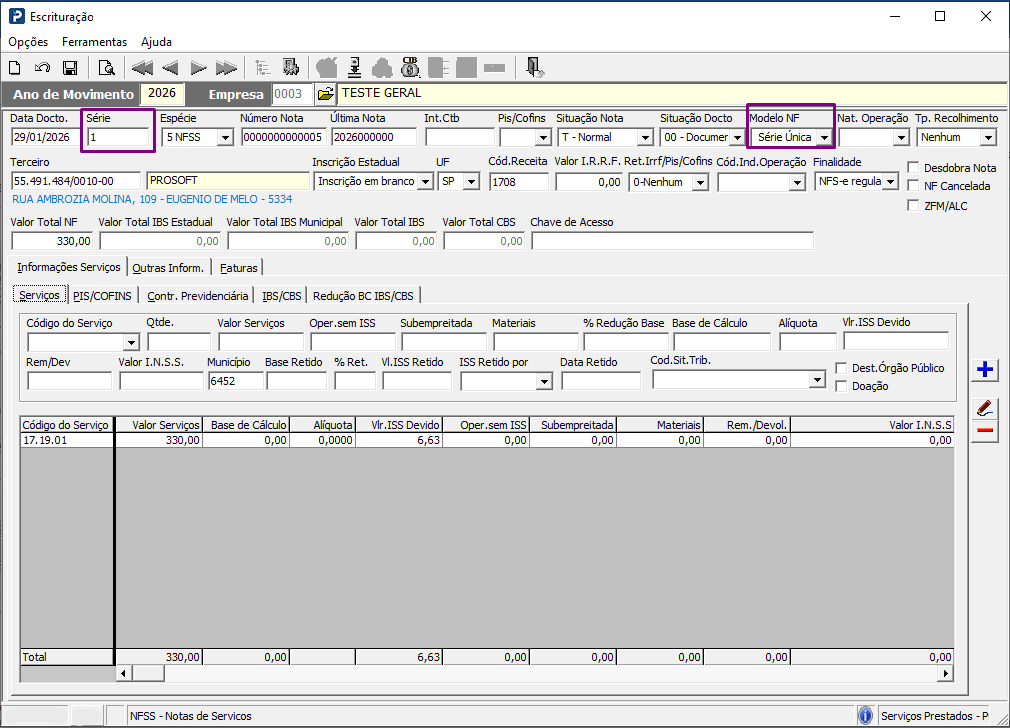The height and width of the screenshot is (728, 1010).
Task: Click the CIB coin toolbar icon
Action: tap(410, 67)
